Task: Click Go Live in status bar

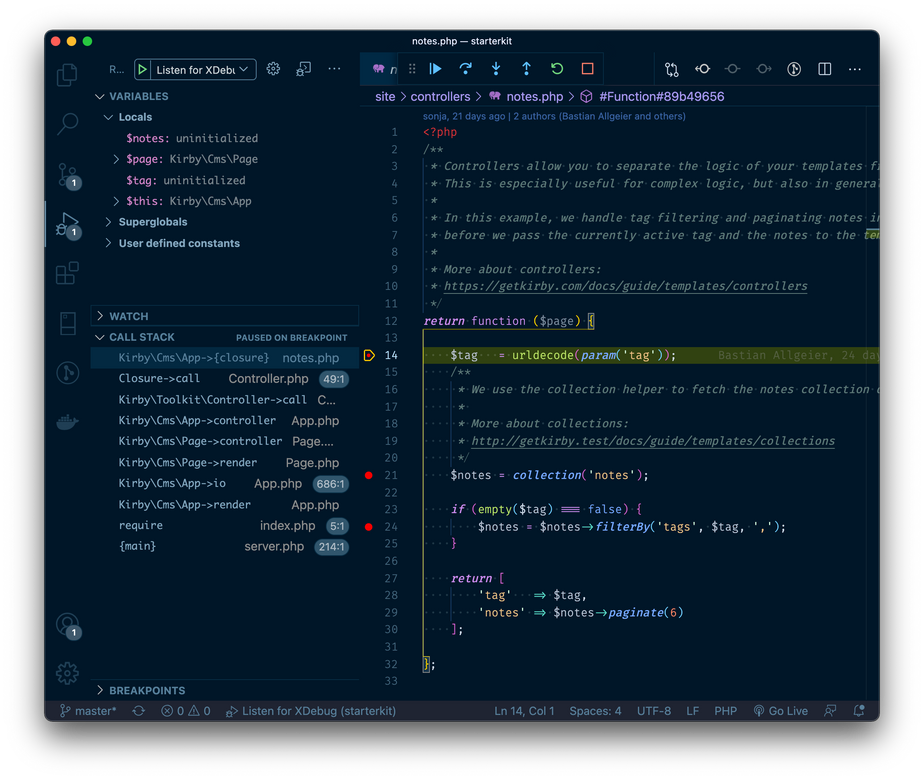Action: click(780, 711)
